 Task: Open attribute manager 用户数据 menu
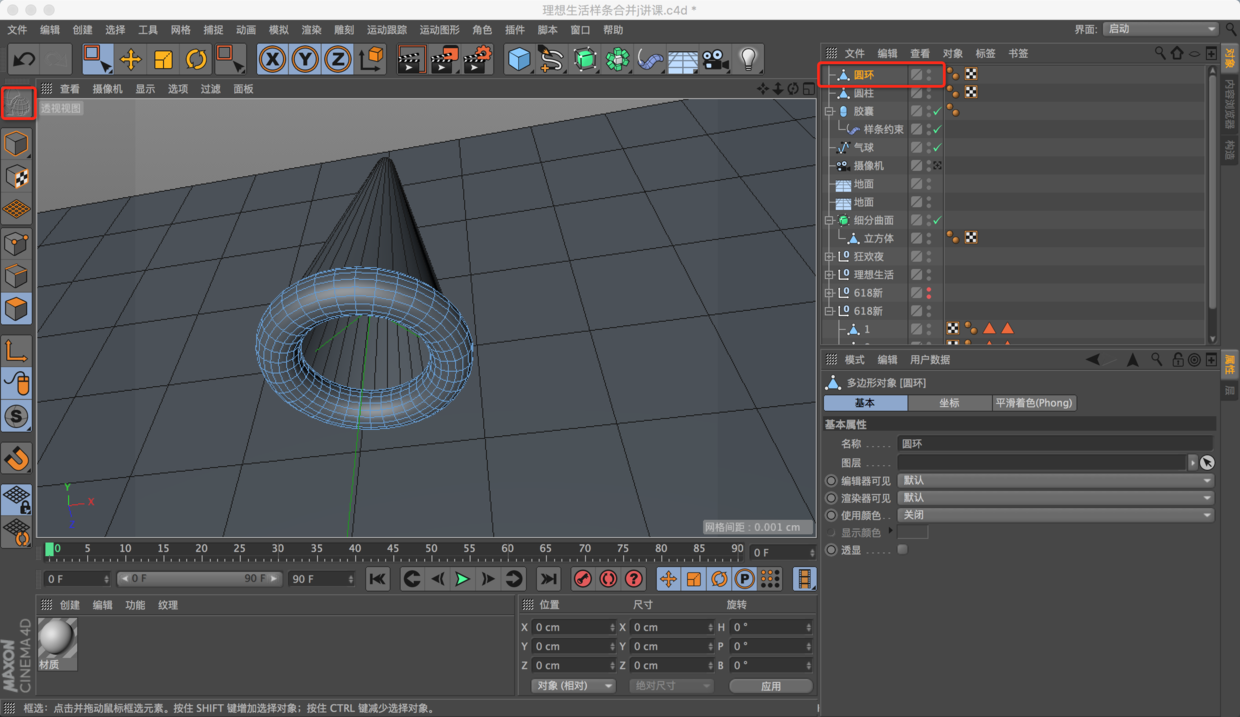(930, 360)
